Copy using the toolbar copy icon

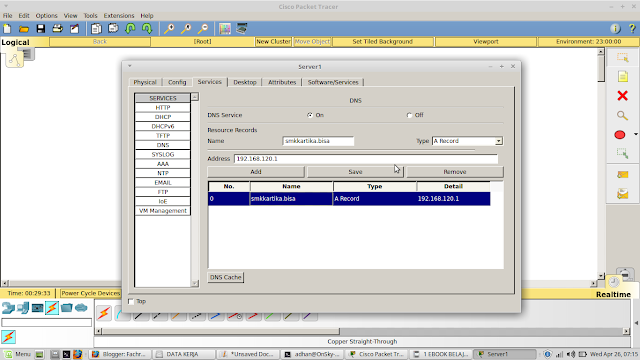point(96,29)
